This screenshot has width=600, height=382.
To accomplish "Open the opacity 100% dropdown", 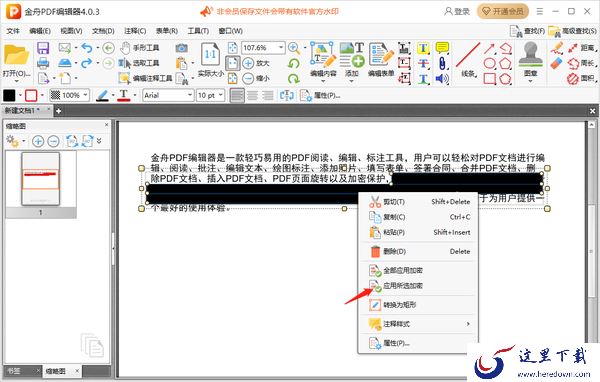I will (85, 95).
